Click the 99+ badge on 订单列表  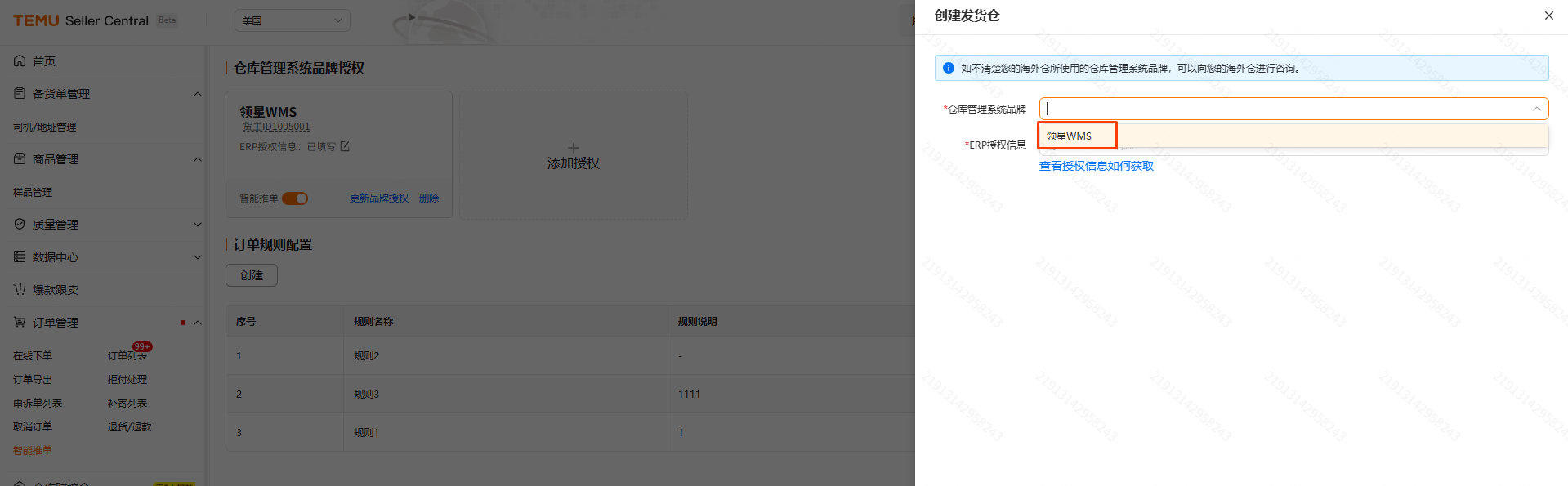point(142,346)
